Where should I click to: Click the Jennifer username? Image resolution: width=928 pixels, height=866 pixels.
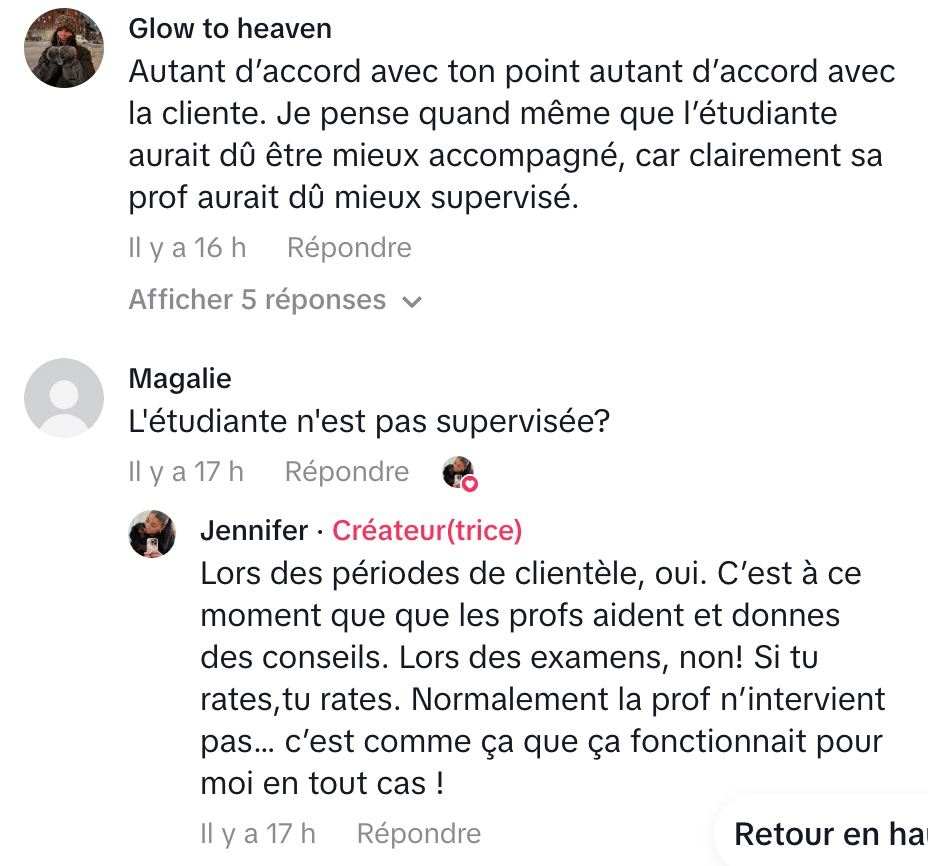(254, 531)
